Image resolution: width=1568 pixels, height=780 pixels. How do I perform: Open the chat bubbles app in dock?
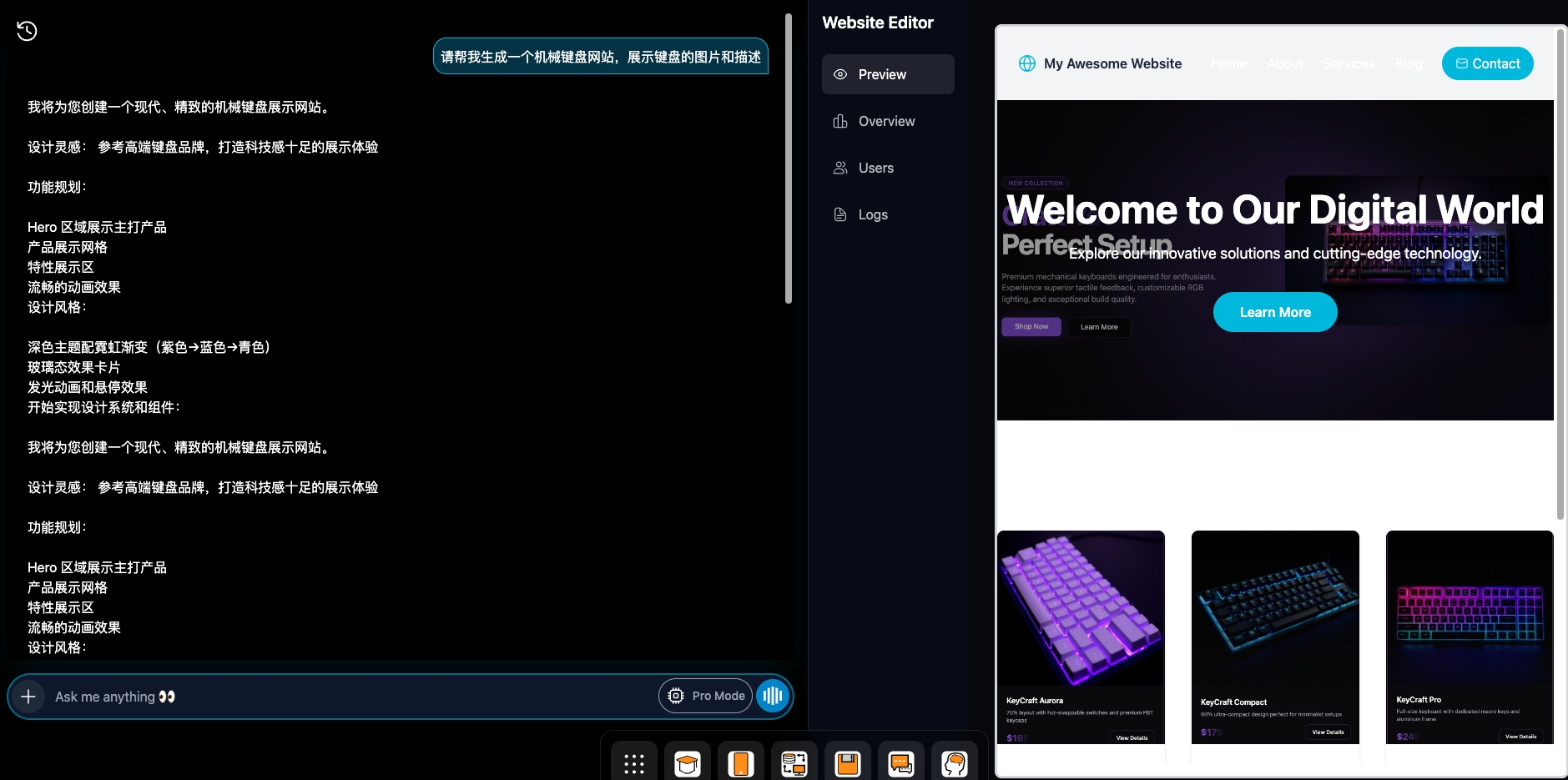pyautogui.click(x=901, y=763)
